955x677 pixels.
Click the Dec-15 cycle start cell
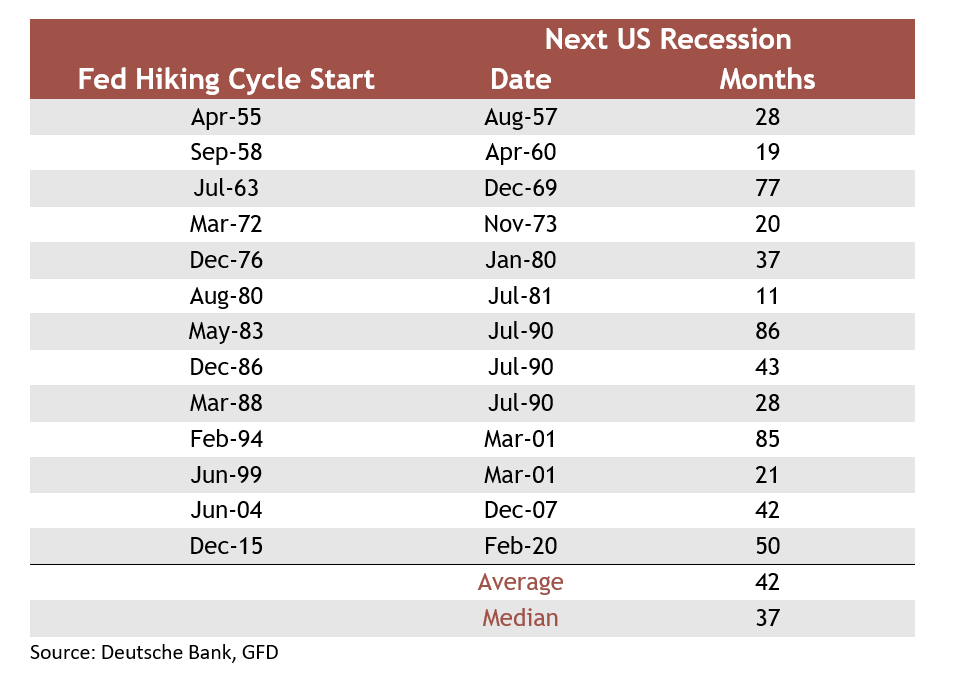[x=226, y=546]
